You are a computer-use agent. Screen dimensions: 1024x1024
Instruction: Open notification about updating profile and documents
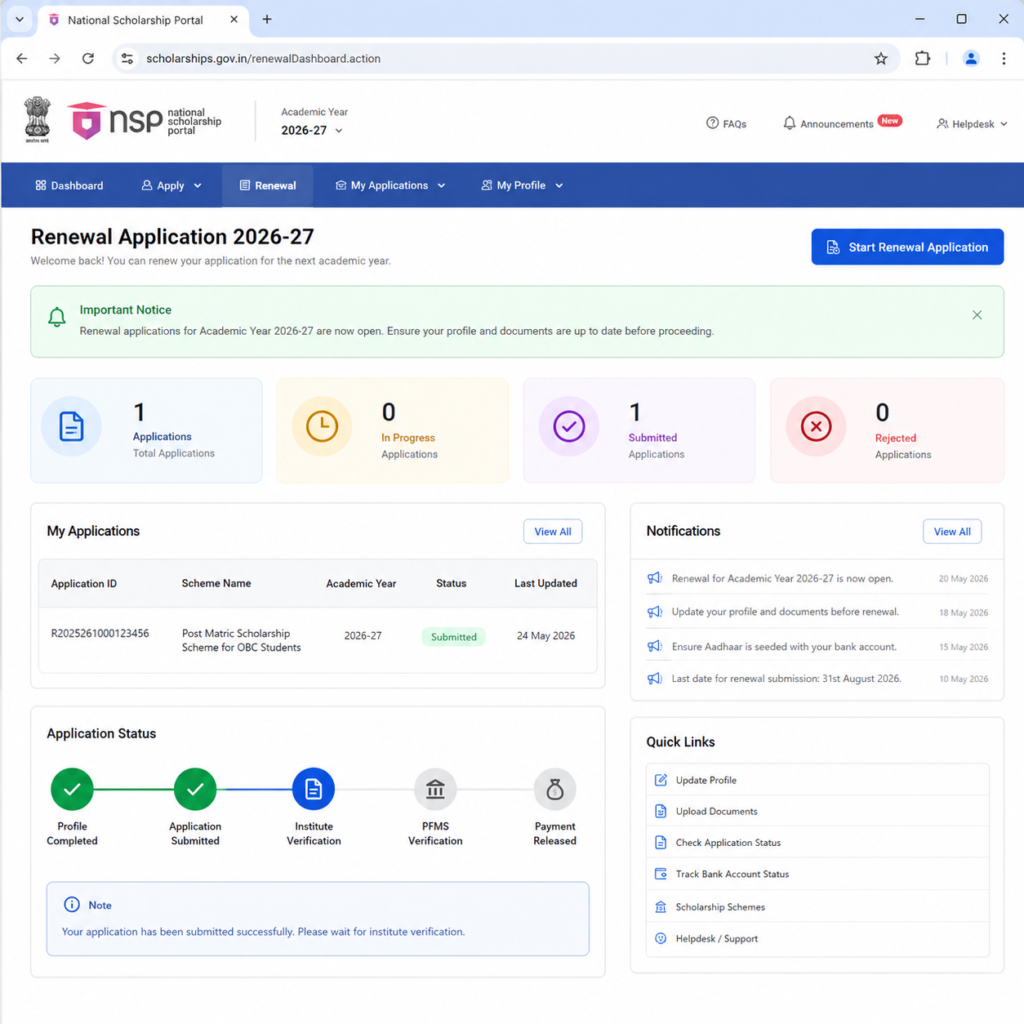[x=817, y=612]
